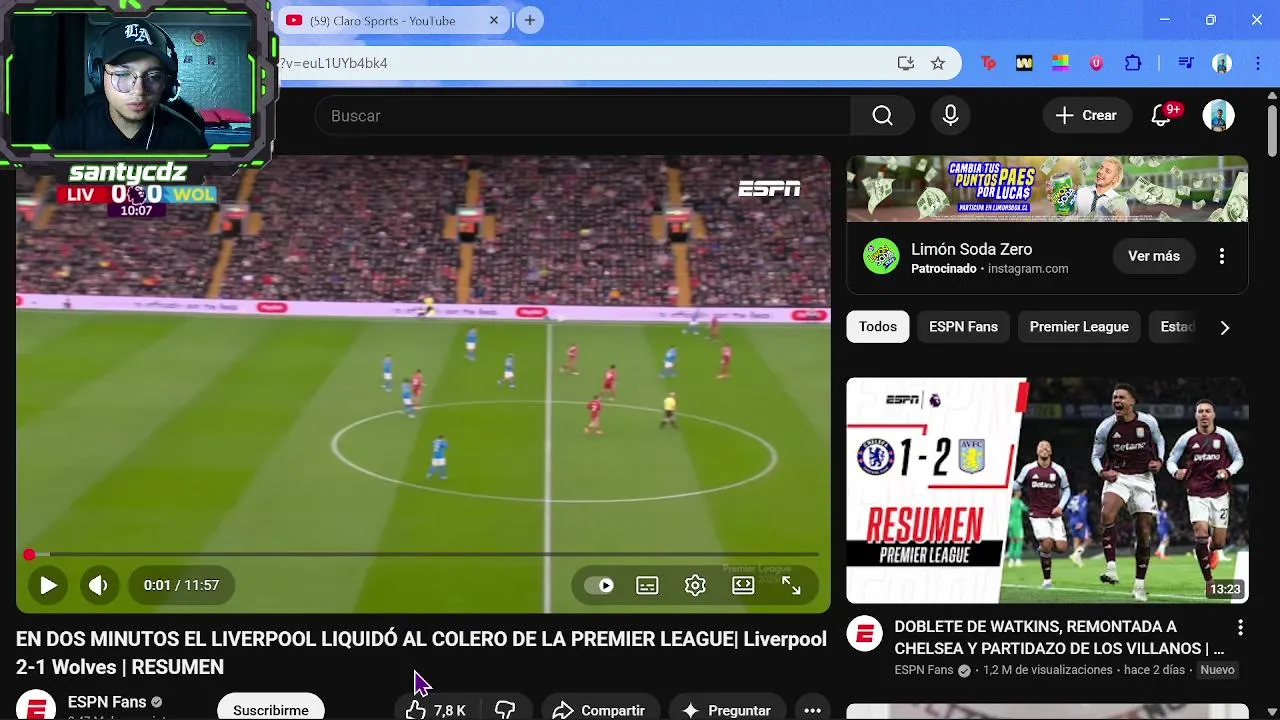Focus the Buscar search field

(582, 116)
